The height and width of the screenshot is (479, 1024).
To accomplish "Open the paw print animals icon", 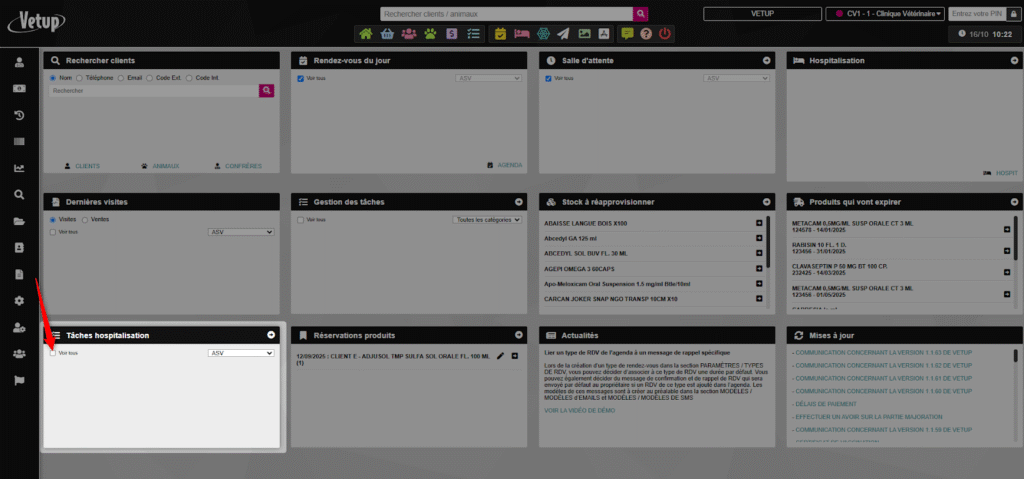I will point(430,33).
